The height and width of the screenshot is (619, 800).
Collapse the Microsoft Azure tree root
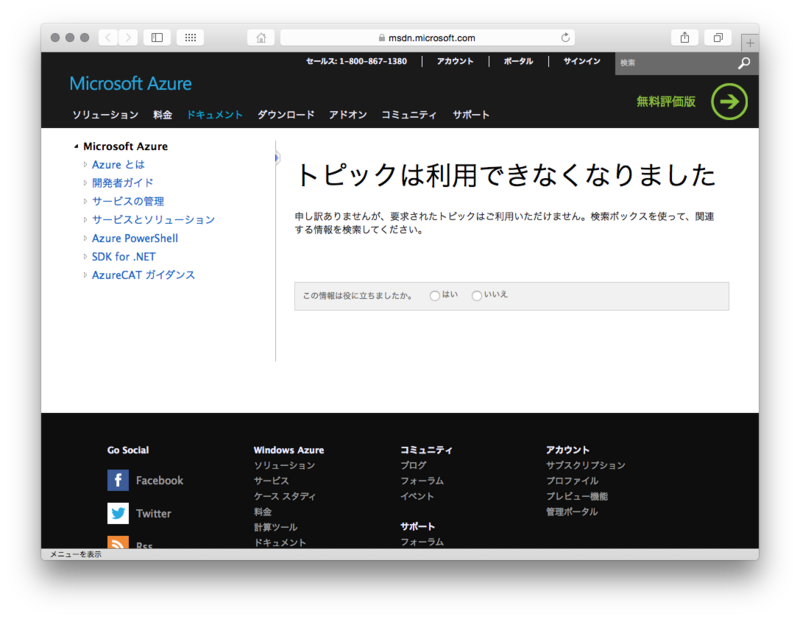click(76, 146)
